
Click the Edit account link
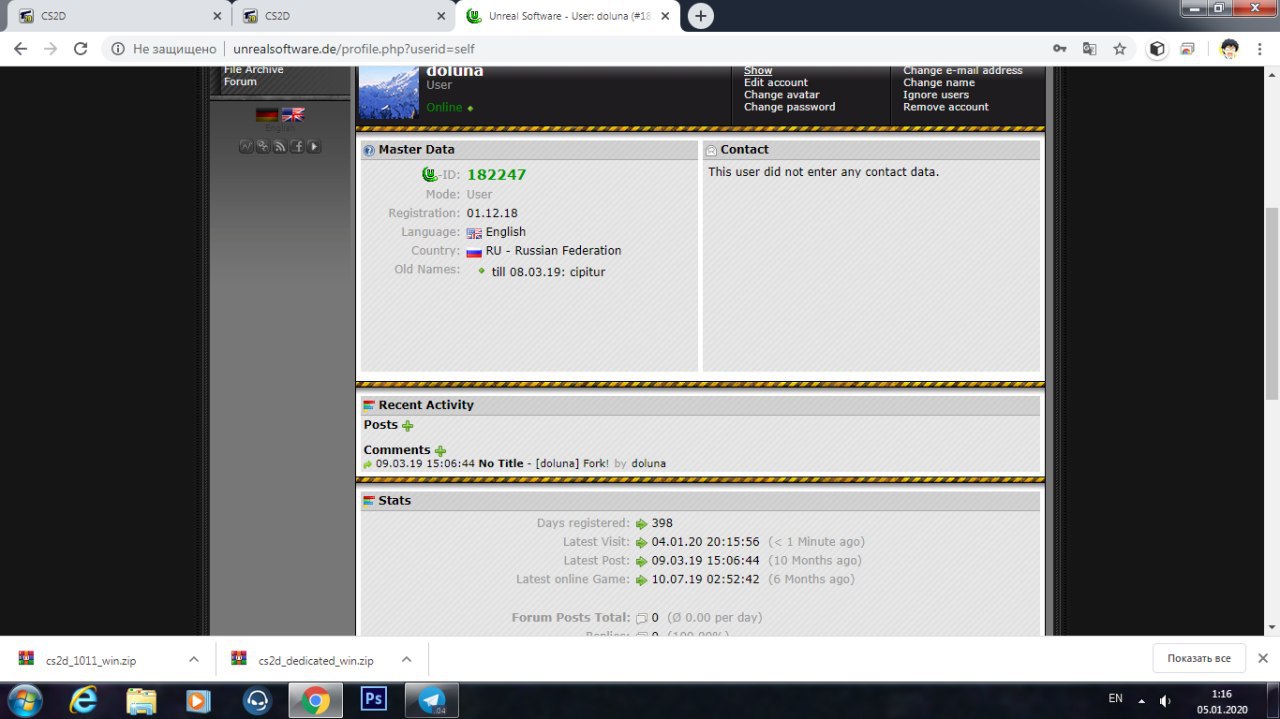click(x=776, y=83)
